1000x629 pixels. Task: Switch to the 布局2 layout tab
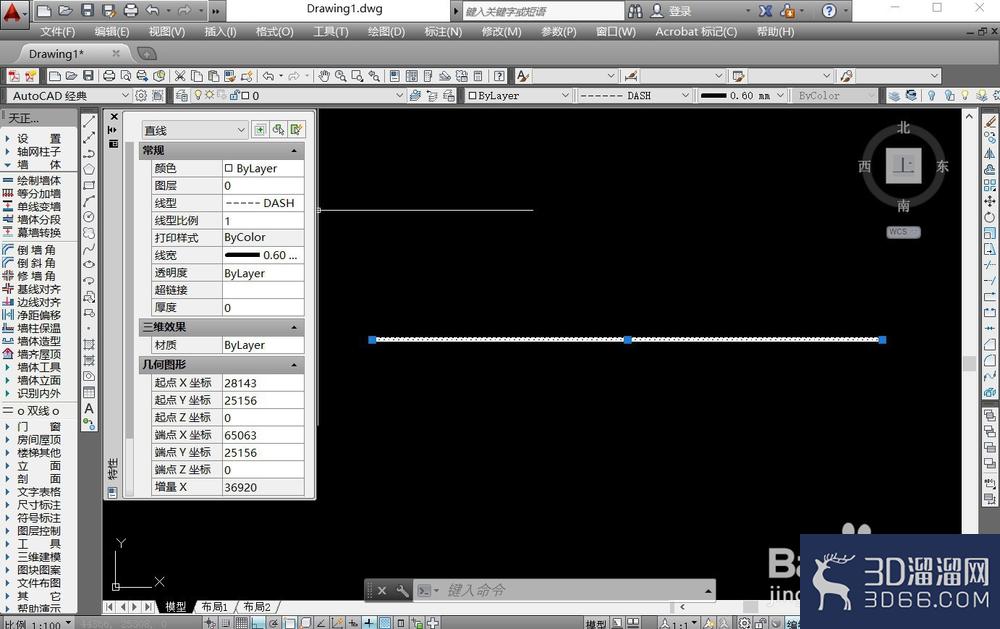(257, 607)
